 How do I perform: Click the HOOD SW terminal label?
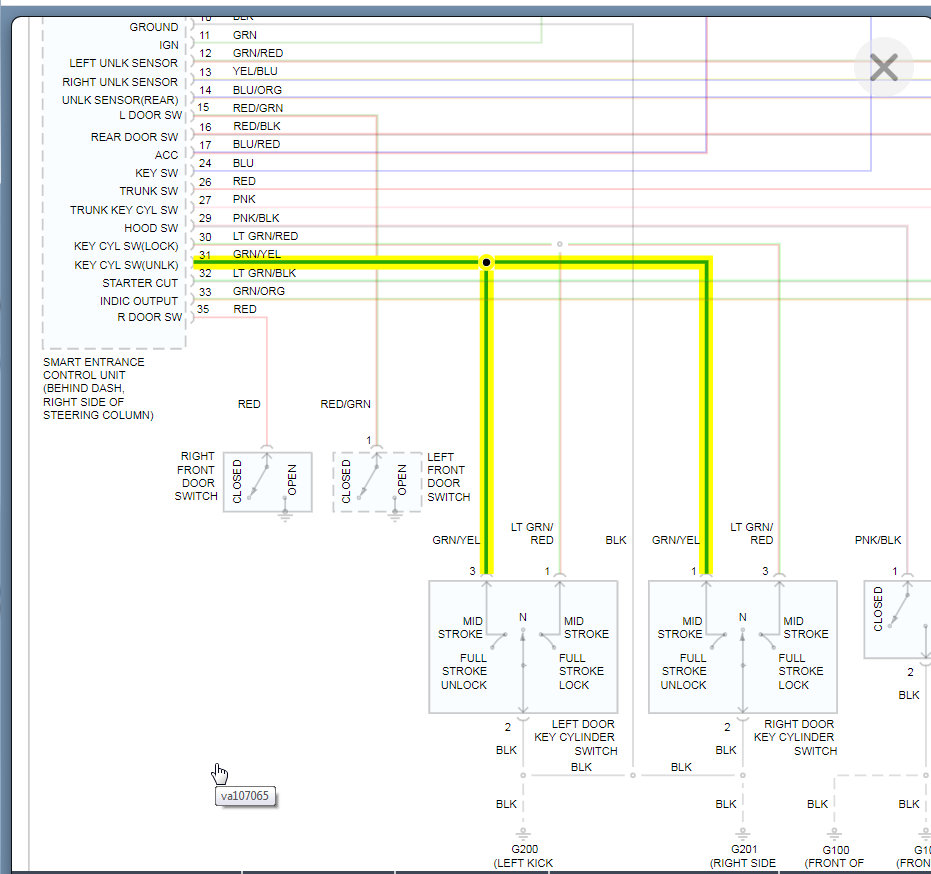click(x=151, y=228)
